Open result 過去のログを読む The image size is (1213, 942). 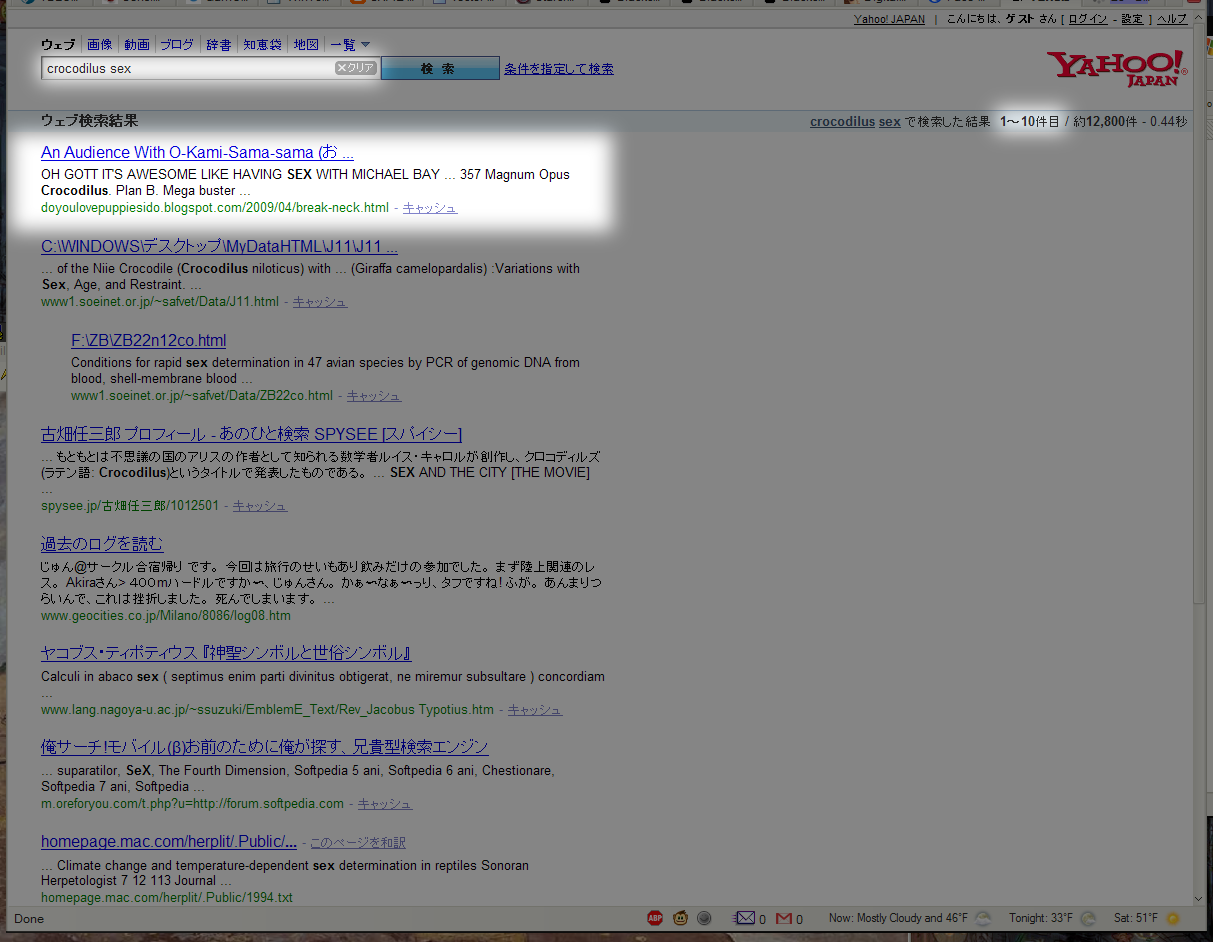[102, 544]
